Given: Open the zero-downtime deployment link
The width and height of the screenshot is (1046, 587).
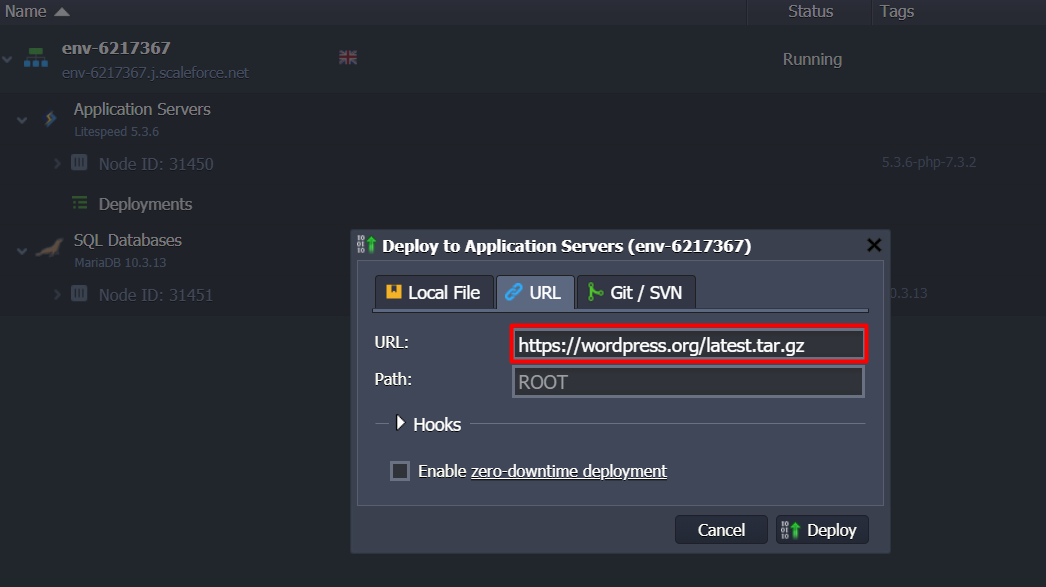Looking at the screenshot, I should coord(568,471).
